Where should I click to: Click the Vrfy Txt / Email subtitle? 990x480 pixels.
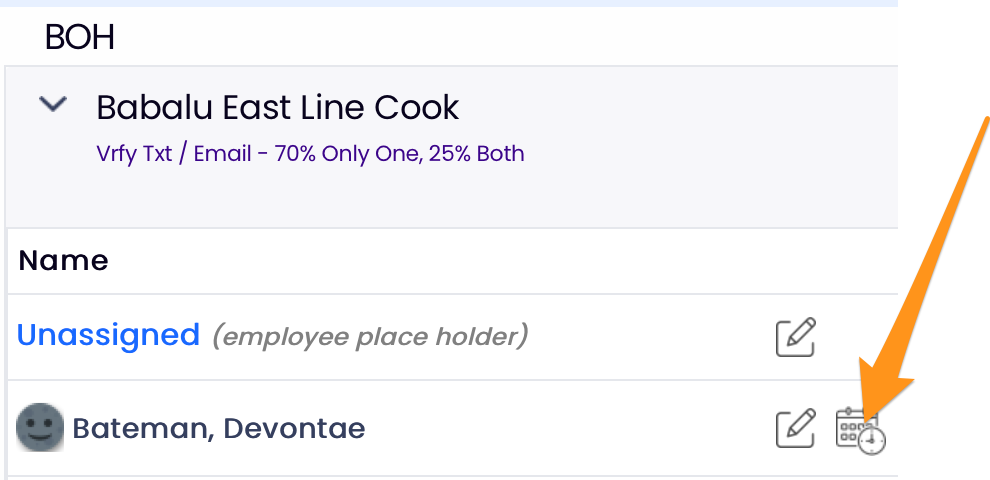click(x=310, y=154)
